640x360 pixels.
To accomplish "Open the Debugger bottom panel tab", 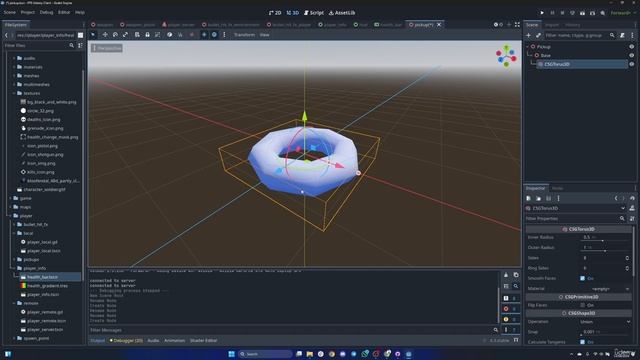I will pos(126,340).
